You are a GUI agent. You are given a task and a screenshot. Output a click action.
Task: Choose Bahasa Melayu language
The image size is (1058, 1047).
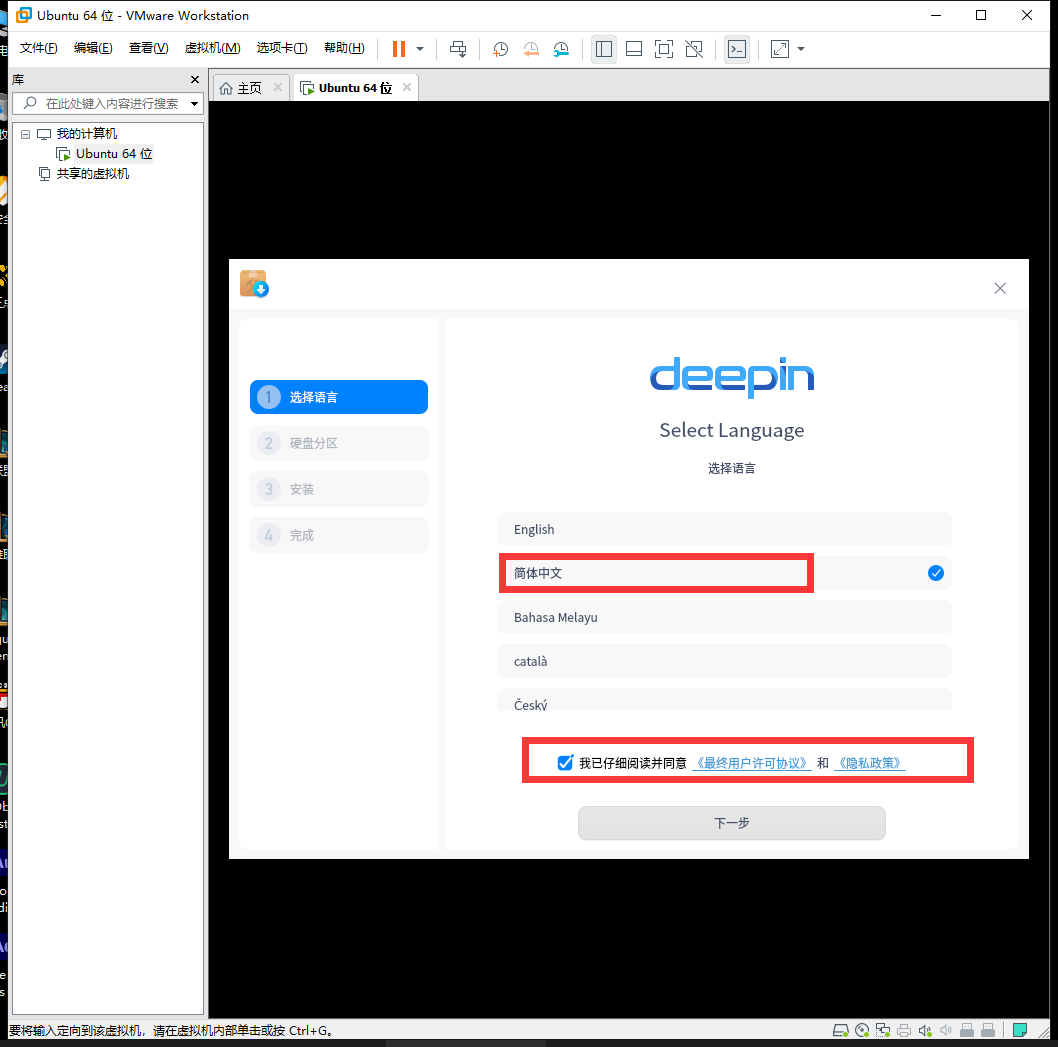(x=724, y=617)
